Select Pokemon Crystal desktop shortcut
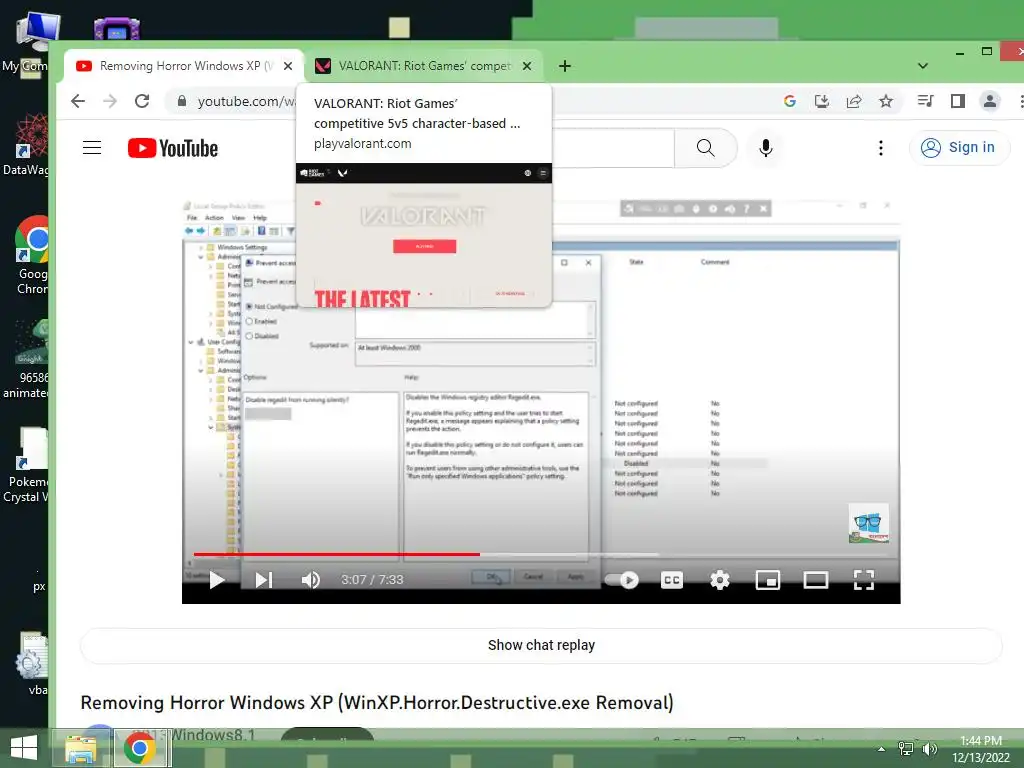The image size is (1024, 768). (27, 465)
